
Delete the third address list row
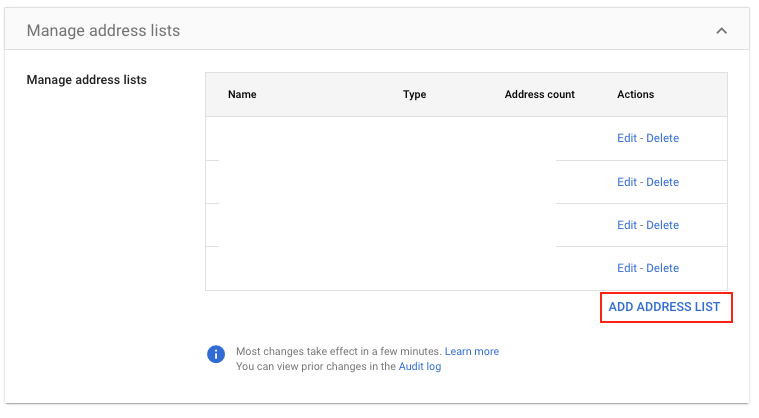662,225
